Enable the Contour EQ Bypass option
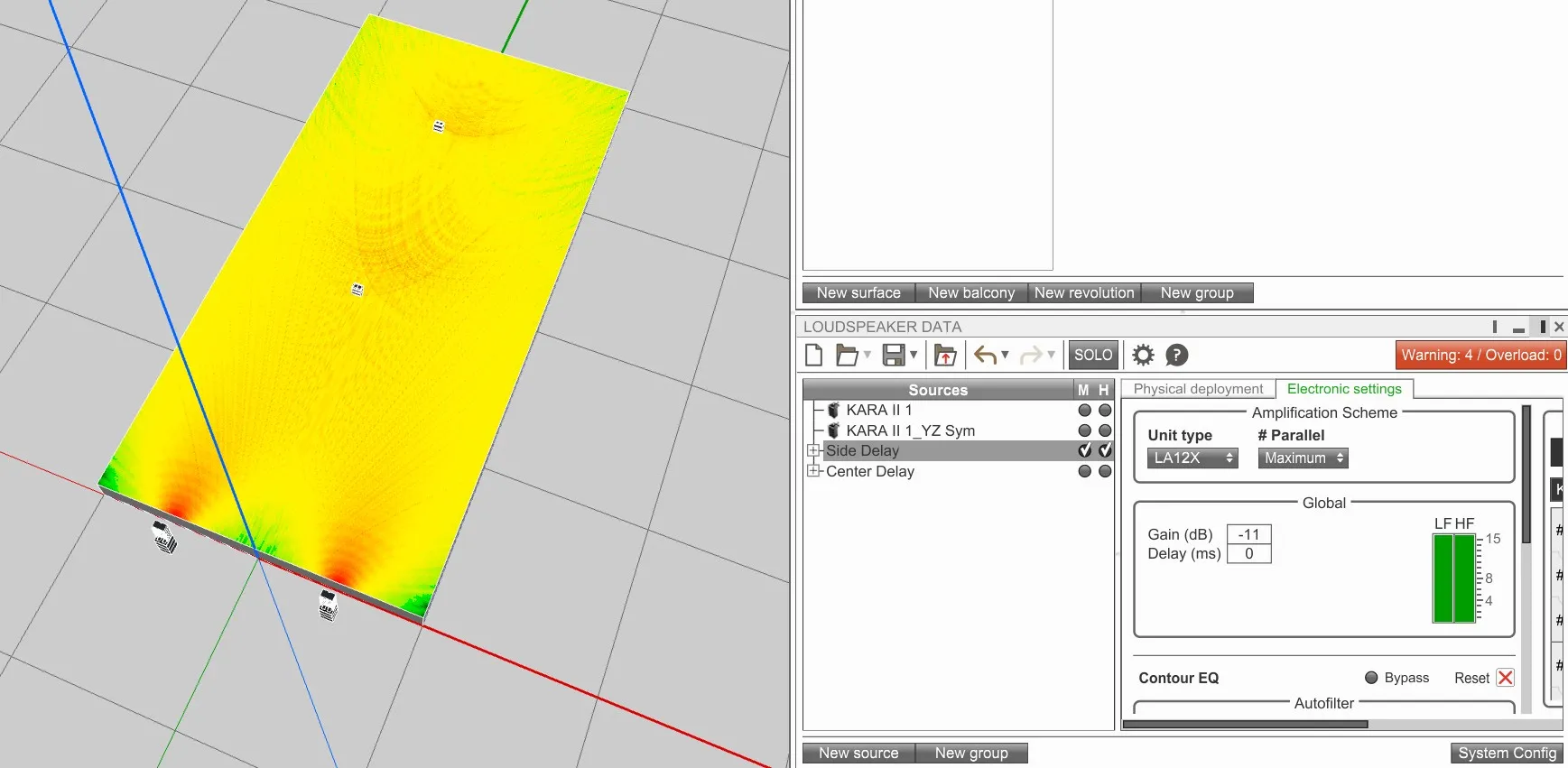The width and height of the screenshot is (1568, 768). (1371, 678)
